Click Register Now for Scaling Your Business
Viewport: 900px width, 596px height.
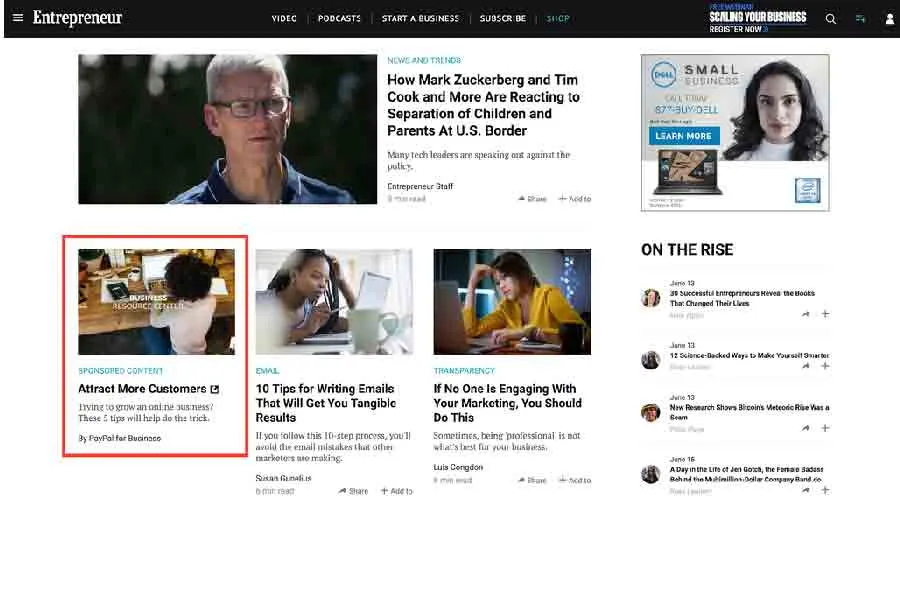tap(738, 29)
